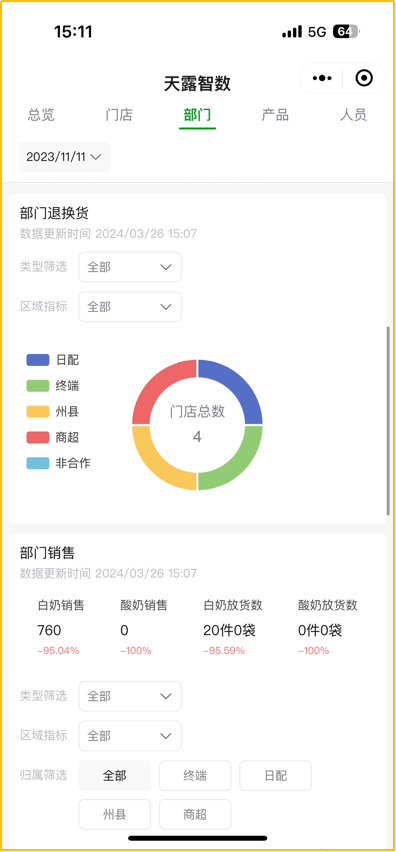This screenshot has height=852, width=396.
Task: Tap the cellular signal bars icon
Action: pyautogui.click(x=292, y=33)
